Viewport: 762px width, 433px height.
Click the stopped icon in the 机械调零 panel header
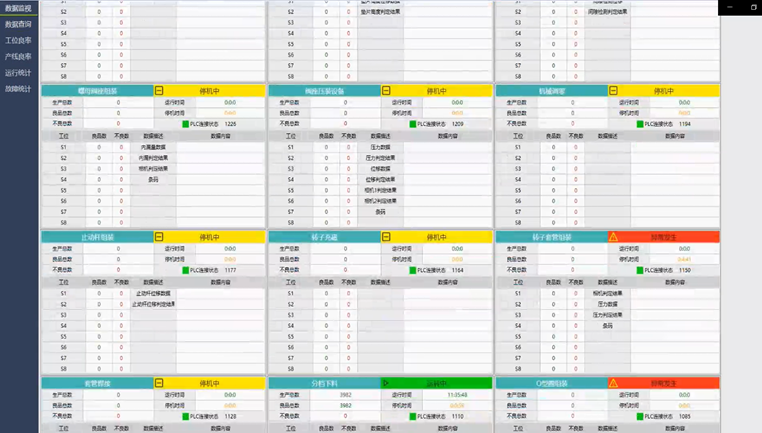(613, 91)
